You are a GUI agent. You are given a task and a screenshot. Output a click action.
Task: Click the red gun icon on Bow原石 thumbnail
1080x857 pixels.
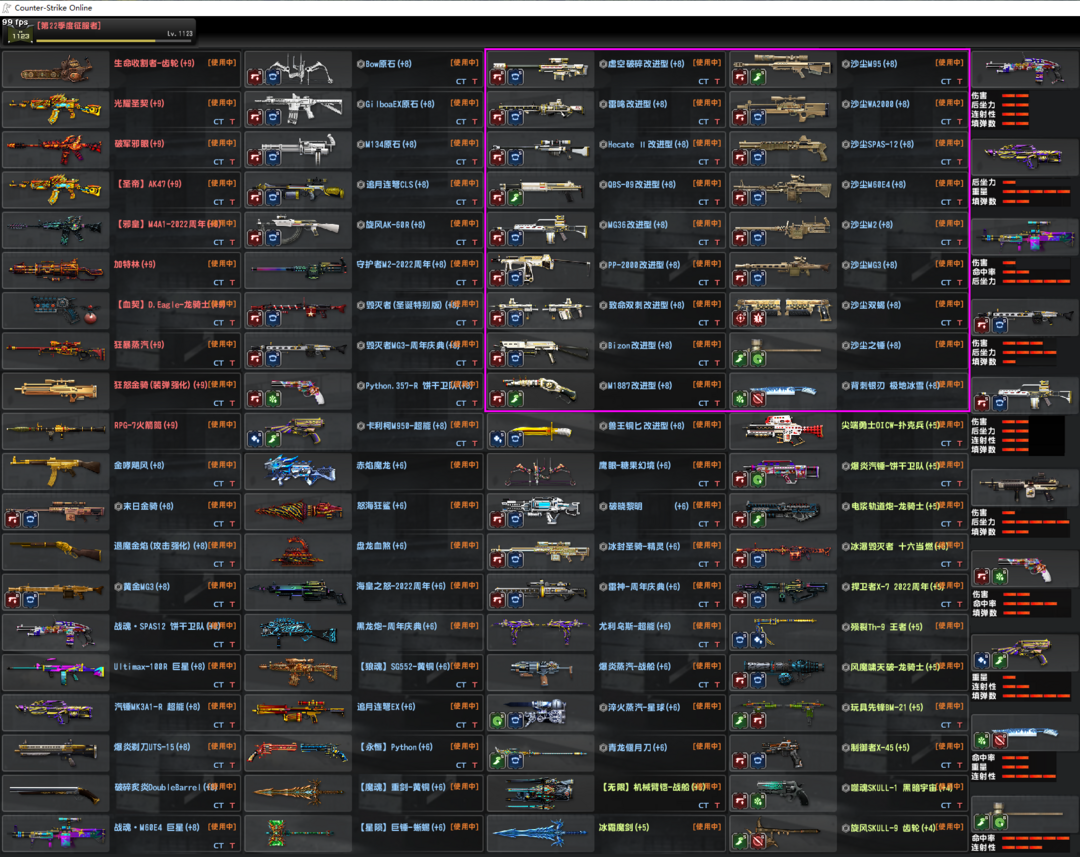click(256, 76)
